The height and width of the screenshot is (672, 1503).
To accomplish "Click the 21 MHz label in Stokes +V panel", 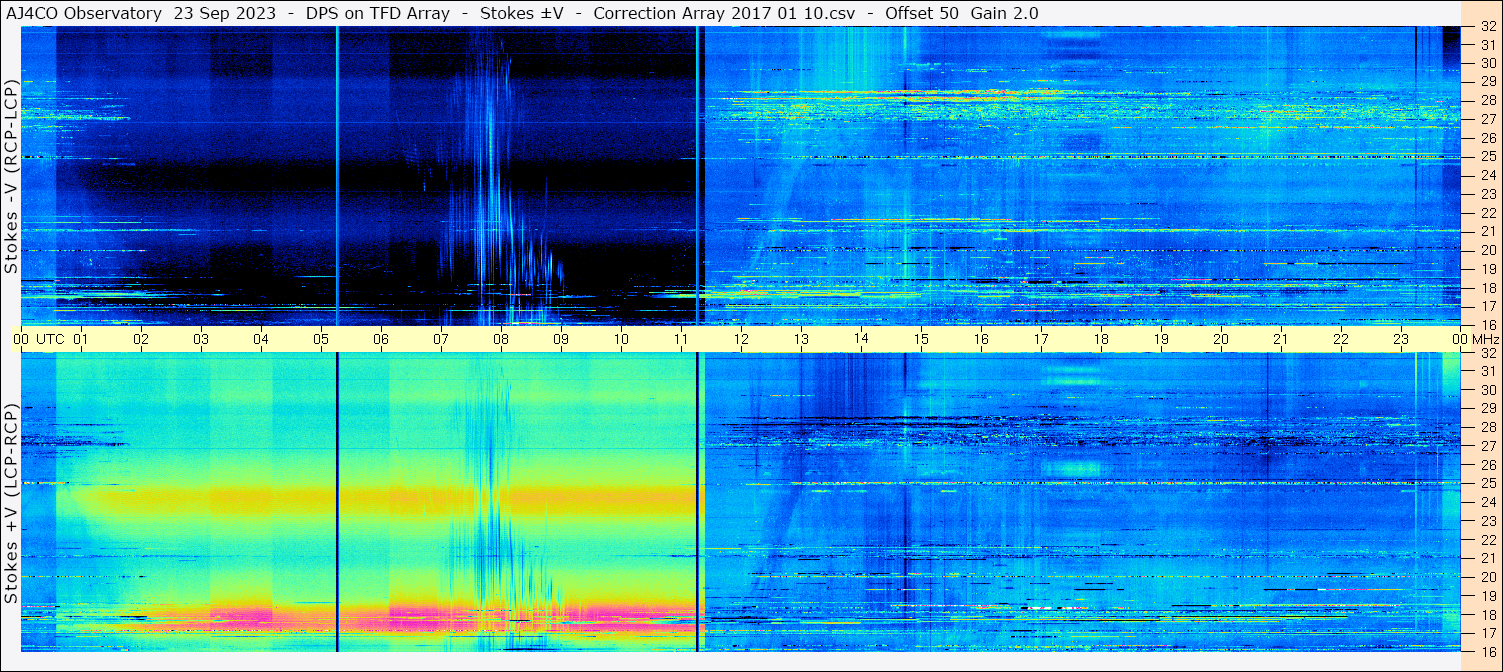I will pyautogui.click(x=1488, y=558).
